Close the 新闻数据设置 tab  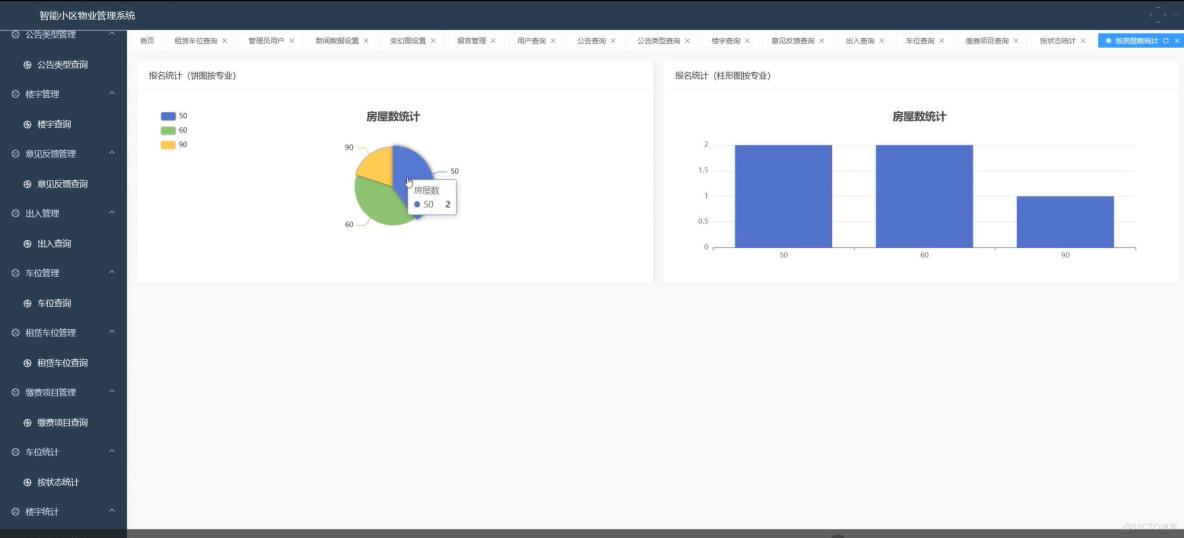click(366, 41)
